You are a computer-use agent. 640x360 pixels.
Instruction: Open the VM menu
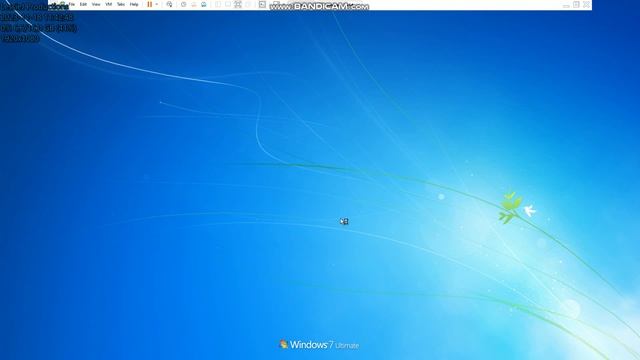tap(109, 4)
